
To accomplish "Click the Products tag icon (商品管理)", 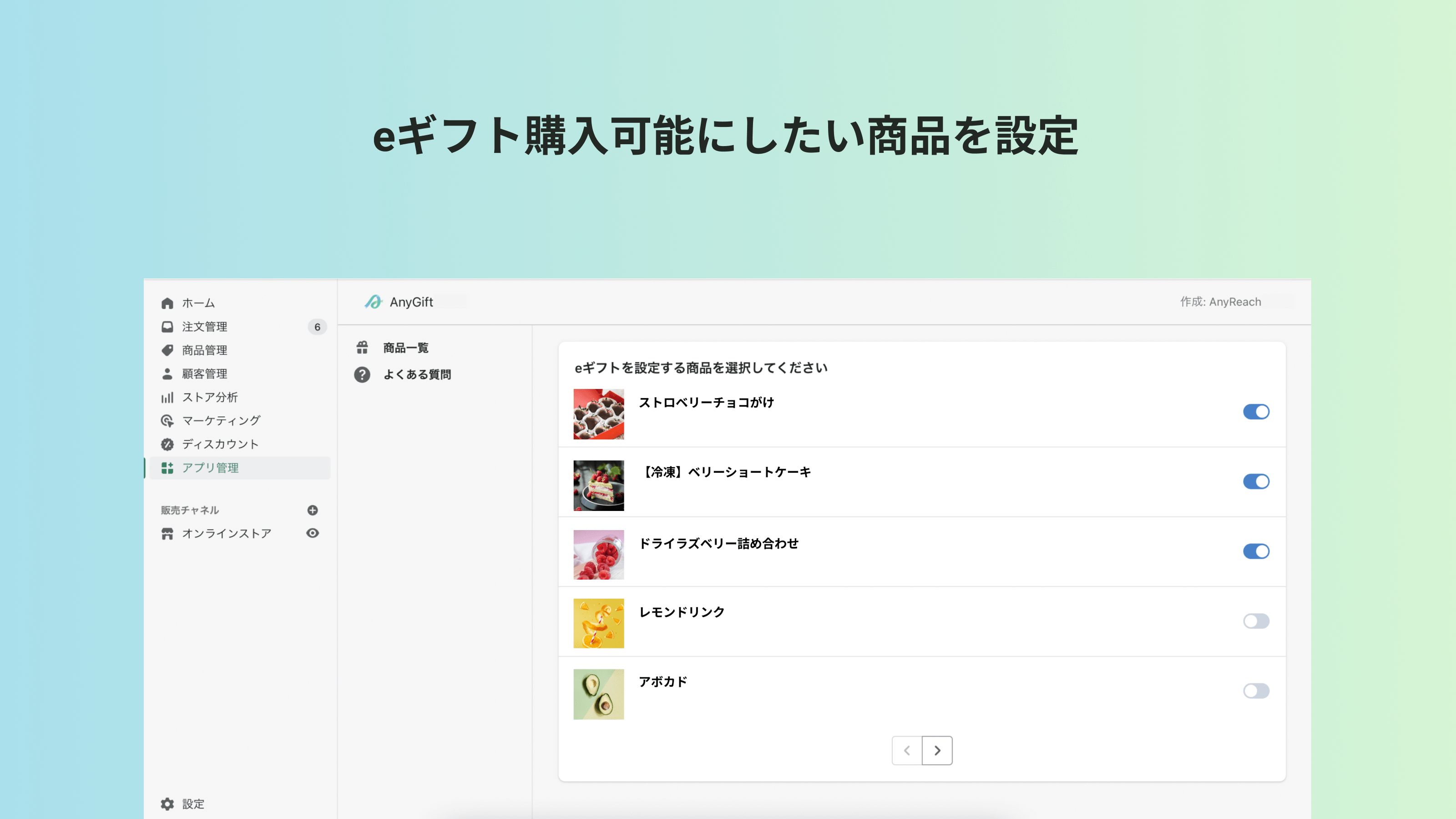I will coord(167,350).
